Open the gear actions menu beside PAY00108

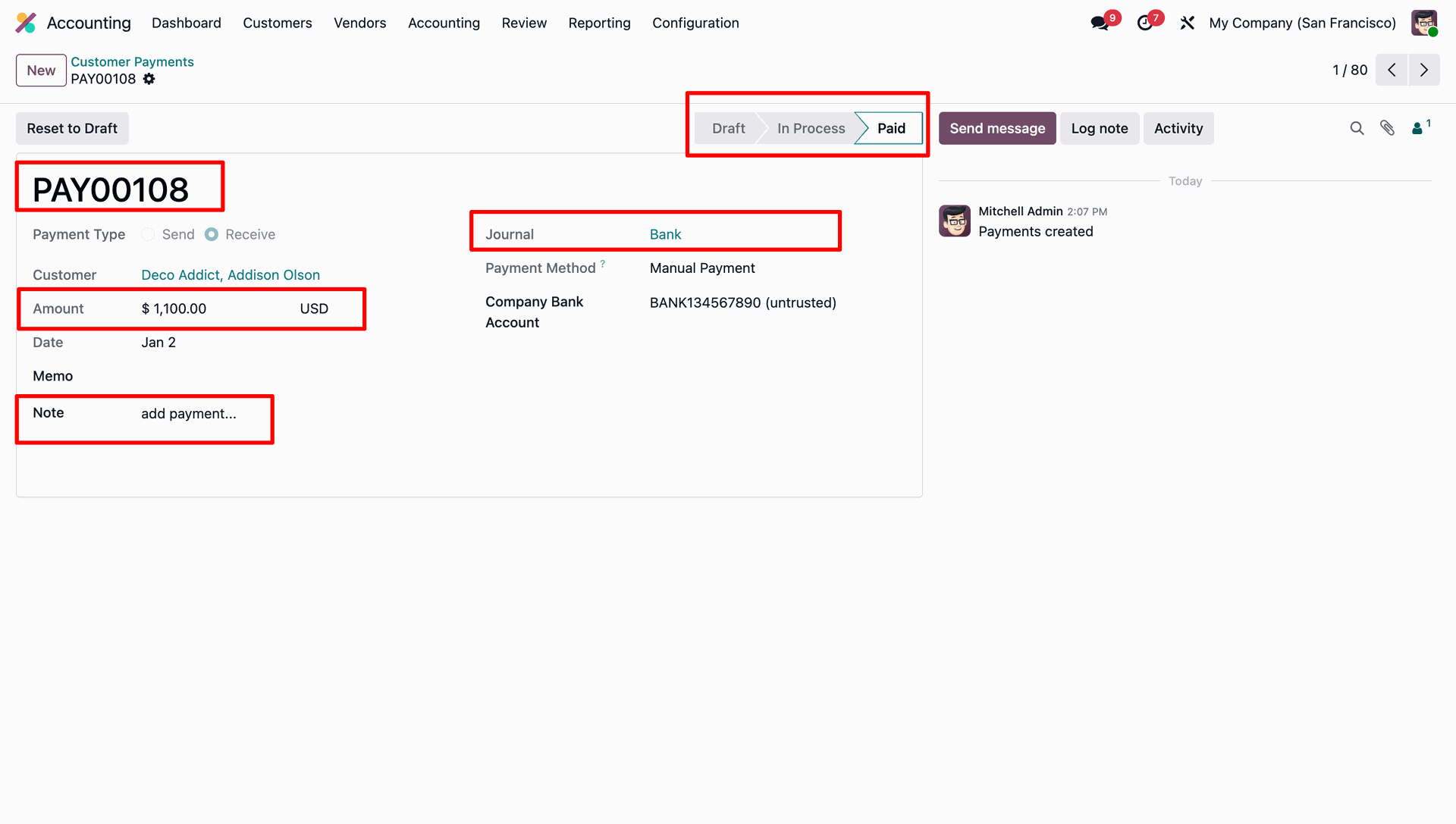coord(149,79)
